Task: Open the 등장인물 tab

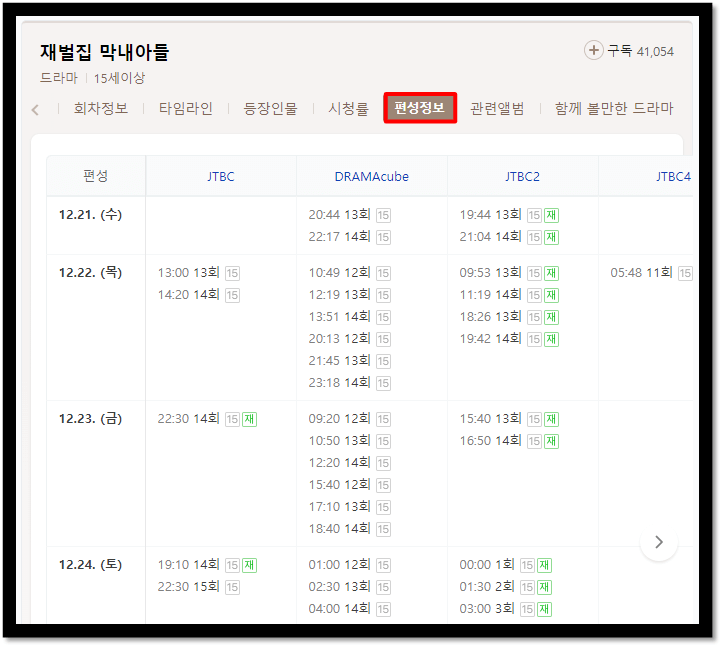Action: 270,109
